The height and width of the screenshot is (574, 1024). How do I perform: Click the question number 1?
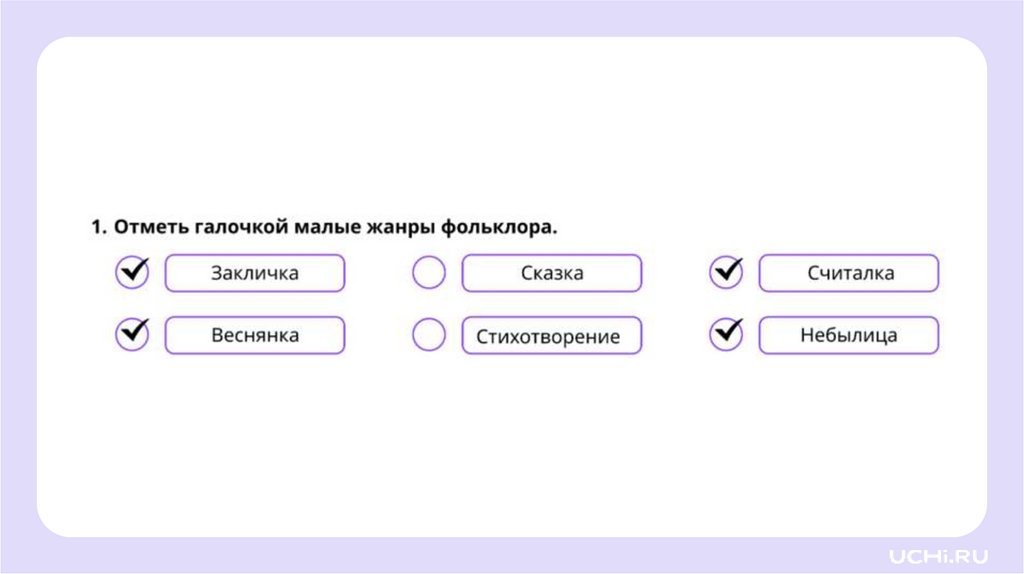[97, 228]
